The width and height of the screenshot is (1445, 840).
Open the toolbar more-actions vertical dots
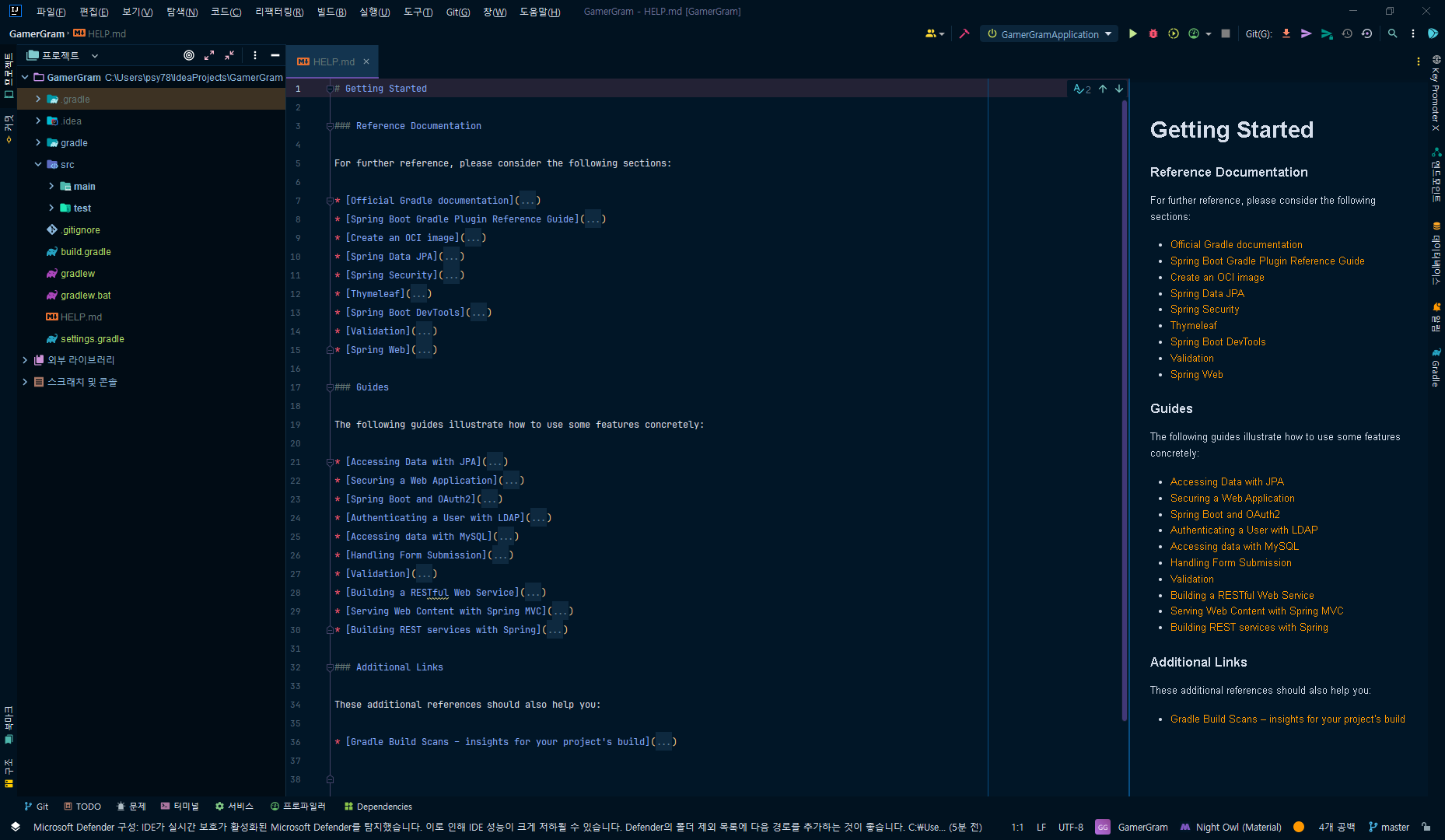click(1413, 33)
